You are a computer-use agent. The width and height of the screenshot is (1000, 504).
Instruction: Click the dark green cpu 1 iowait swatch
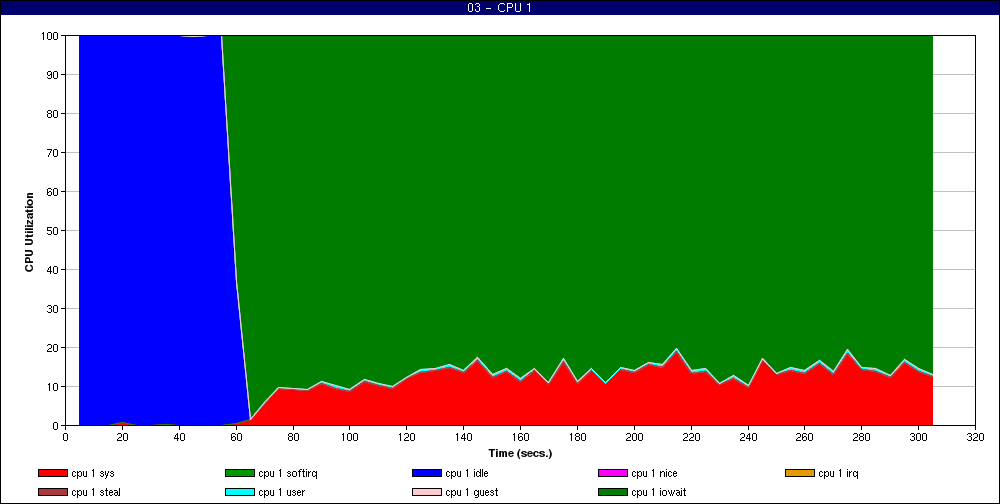(x=612, y=493)
